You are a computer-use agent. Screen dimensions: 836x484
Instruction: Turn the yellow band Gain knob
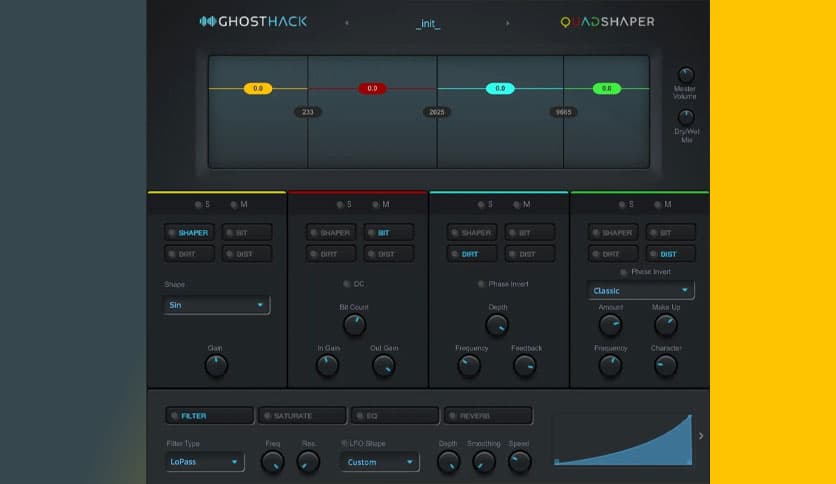click(x=216, y=366)
